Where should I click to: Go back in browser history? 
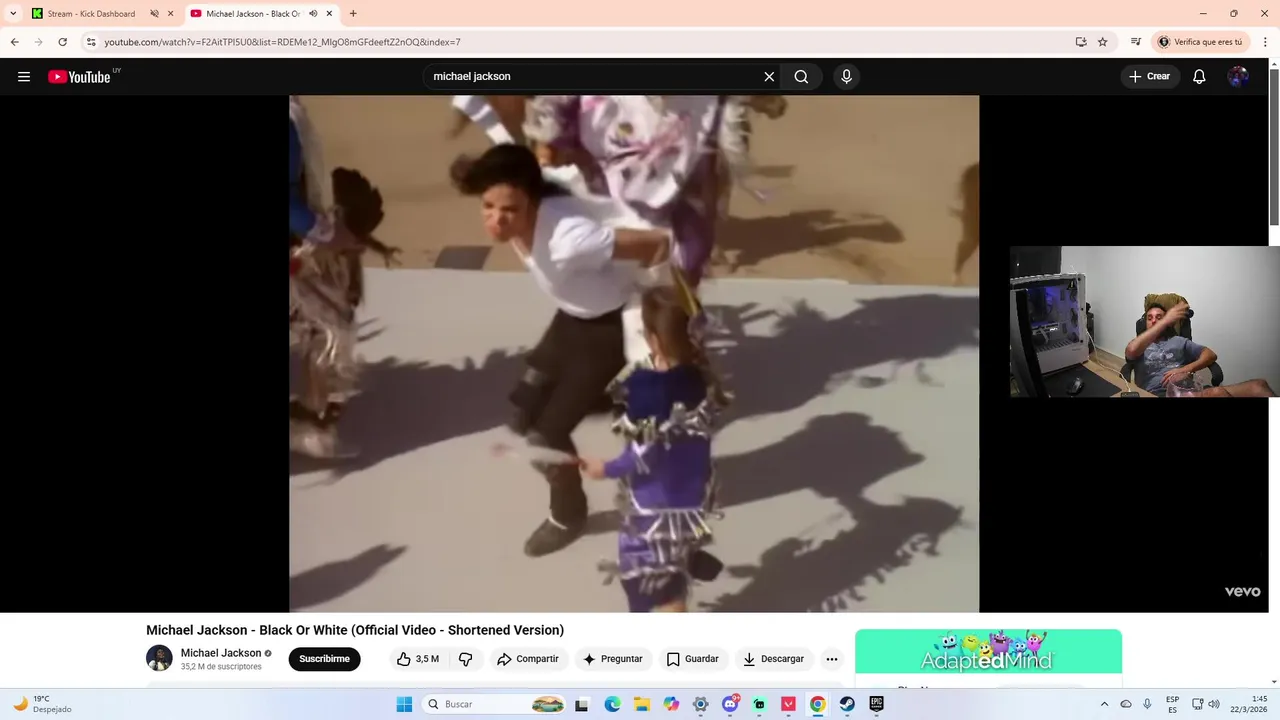15,42
